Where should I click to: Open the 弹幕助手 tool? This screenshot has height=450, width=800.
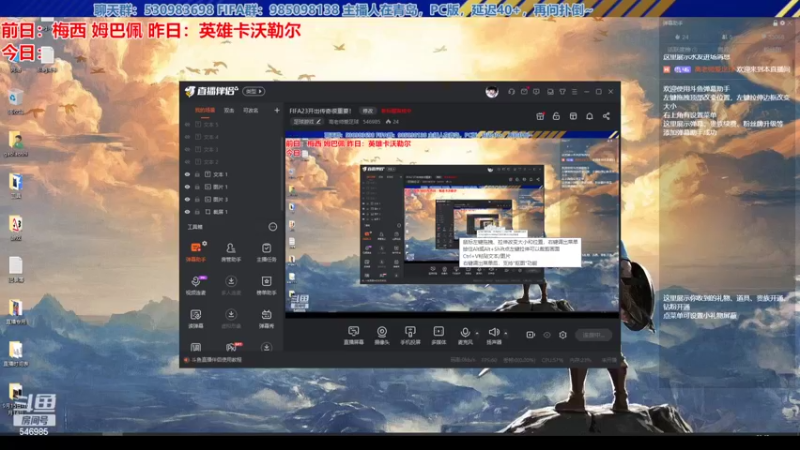[195, 252]
